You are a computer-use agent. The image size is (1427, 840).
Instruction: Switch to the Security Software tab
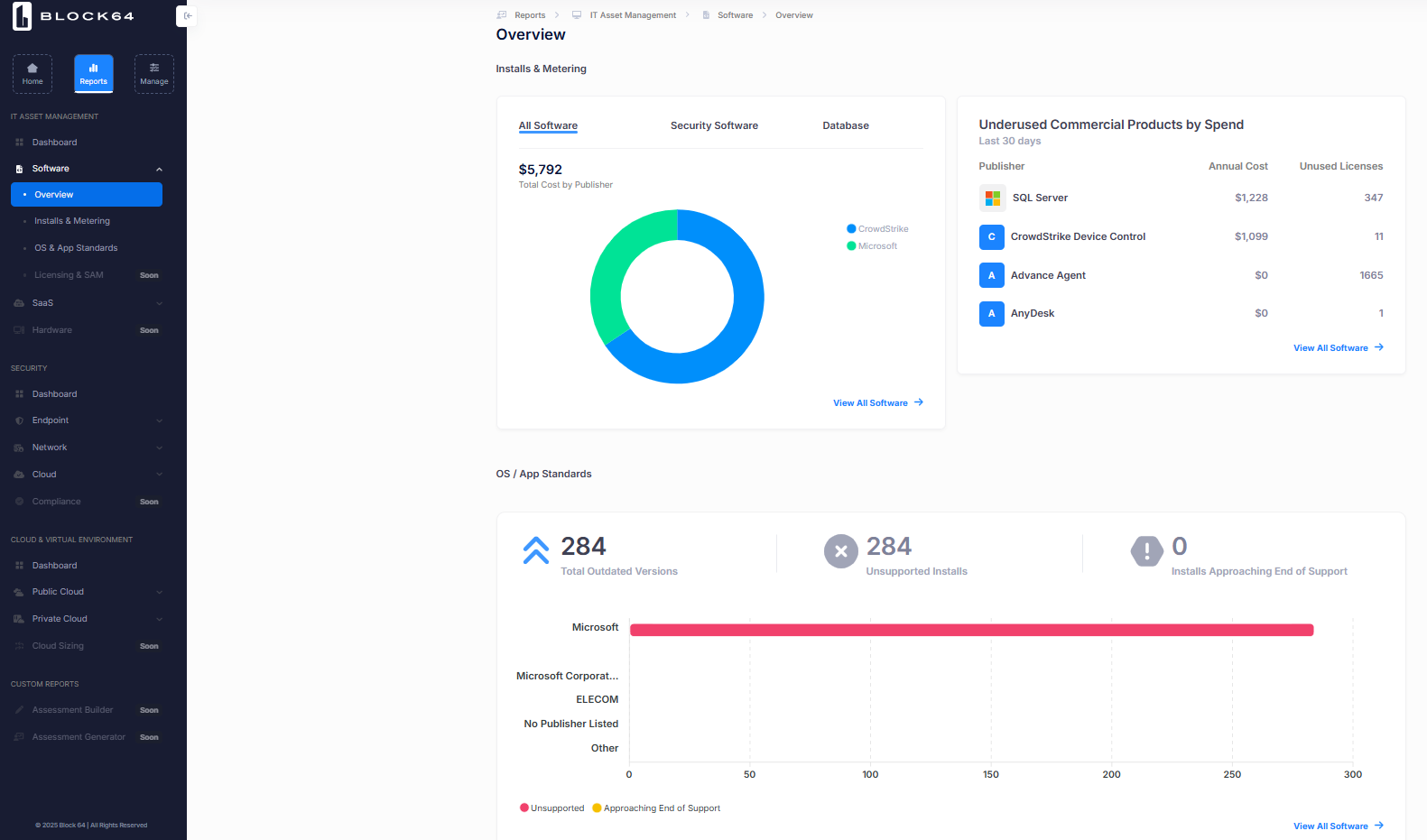(714, 126)
